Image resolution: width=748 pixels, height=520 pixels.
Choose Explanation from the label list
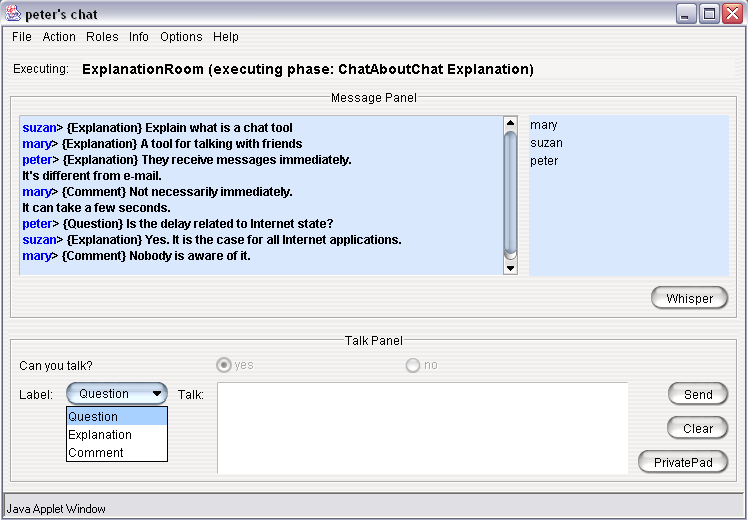[x=100, y=435]
